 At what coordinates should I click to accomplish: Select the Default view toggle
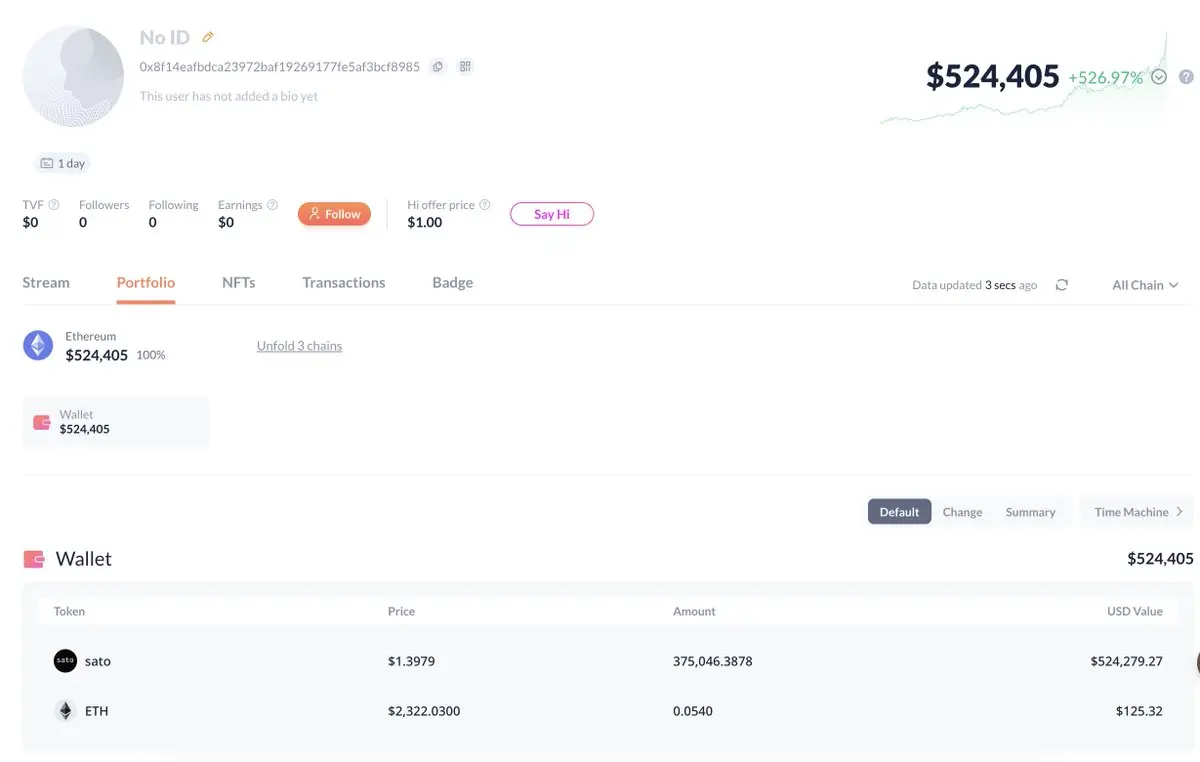pyautogui.click(x=899, y=512)
